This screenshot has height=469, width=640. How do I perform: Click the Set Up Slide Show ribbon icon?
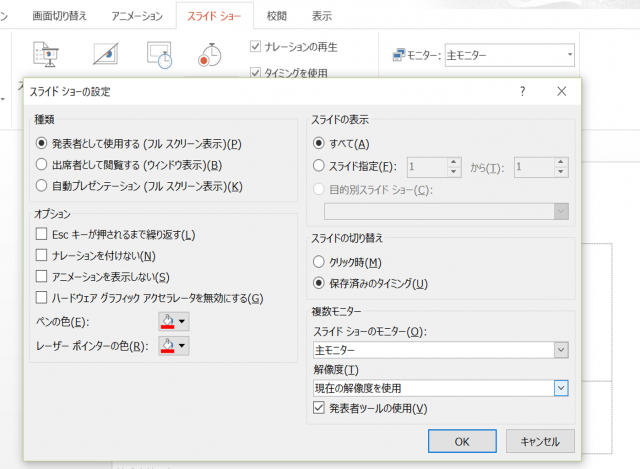47,55
